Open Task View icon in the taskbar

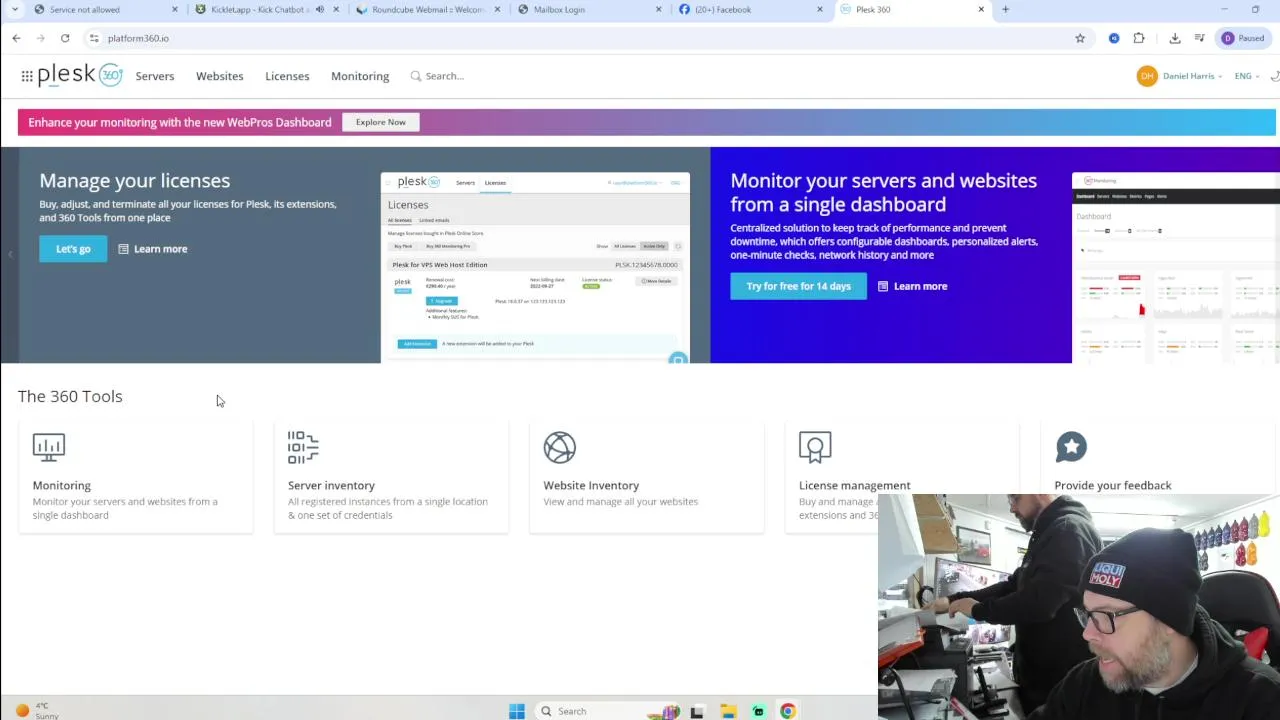(x=697, y=711)
